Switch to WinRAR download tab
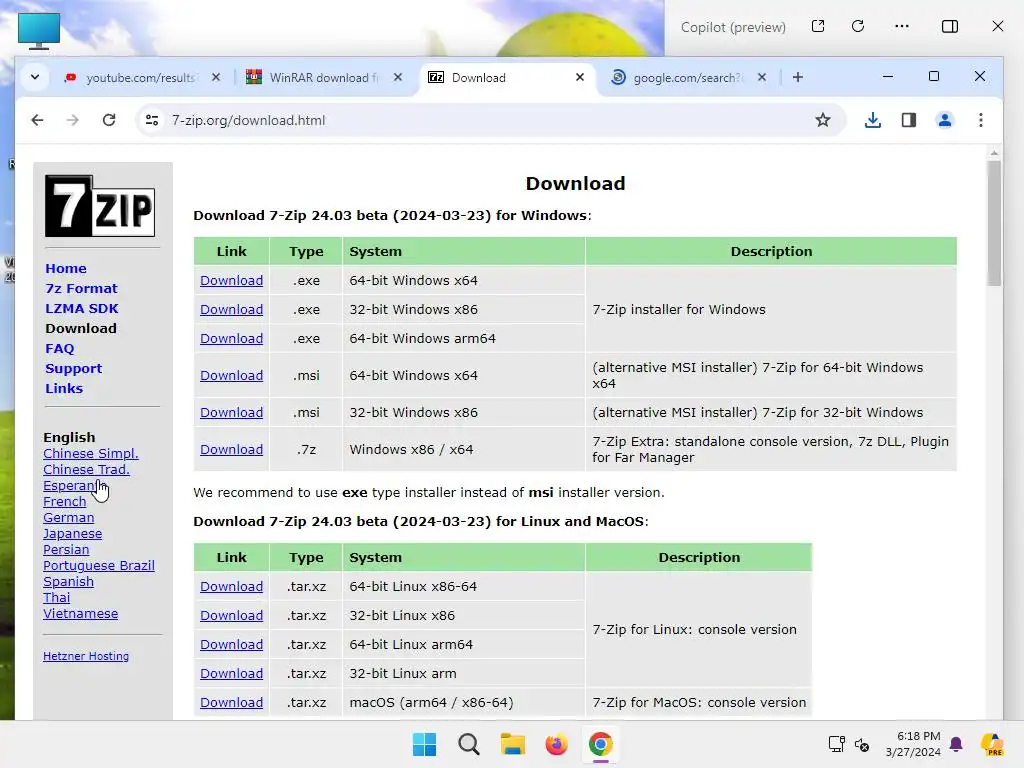This screenshot has width=1024, height=768. pyautogui.click(x=323, y=78)
